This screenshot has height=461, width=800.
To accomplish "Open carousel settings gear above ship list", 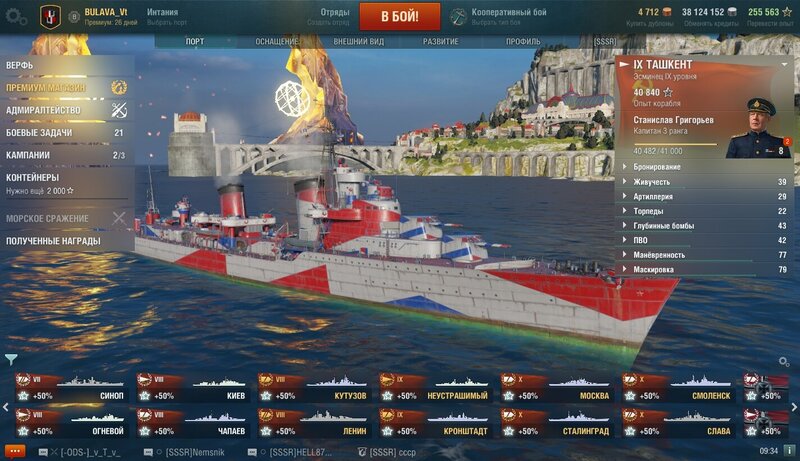I will tap(784, 362).
